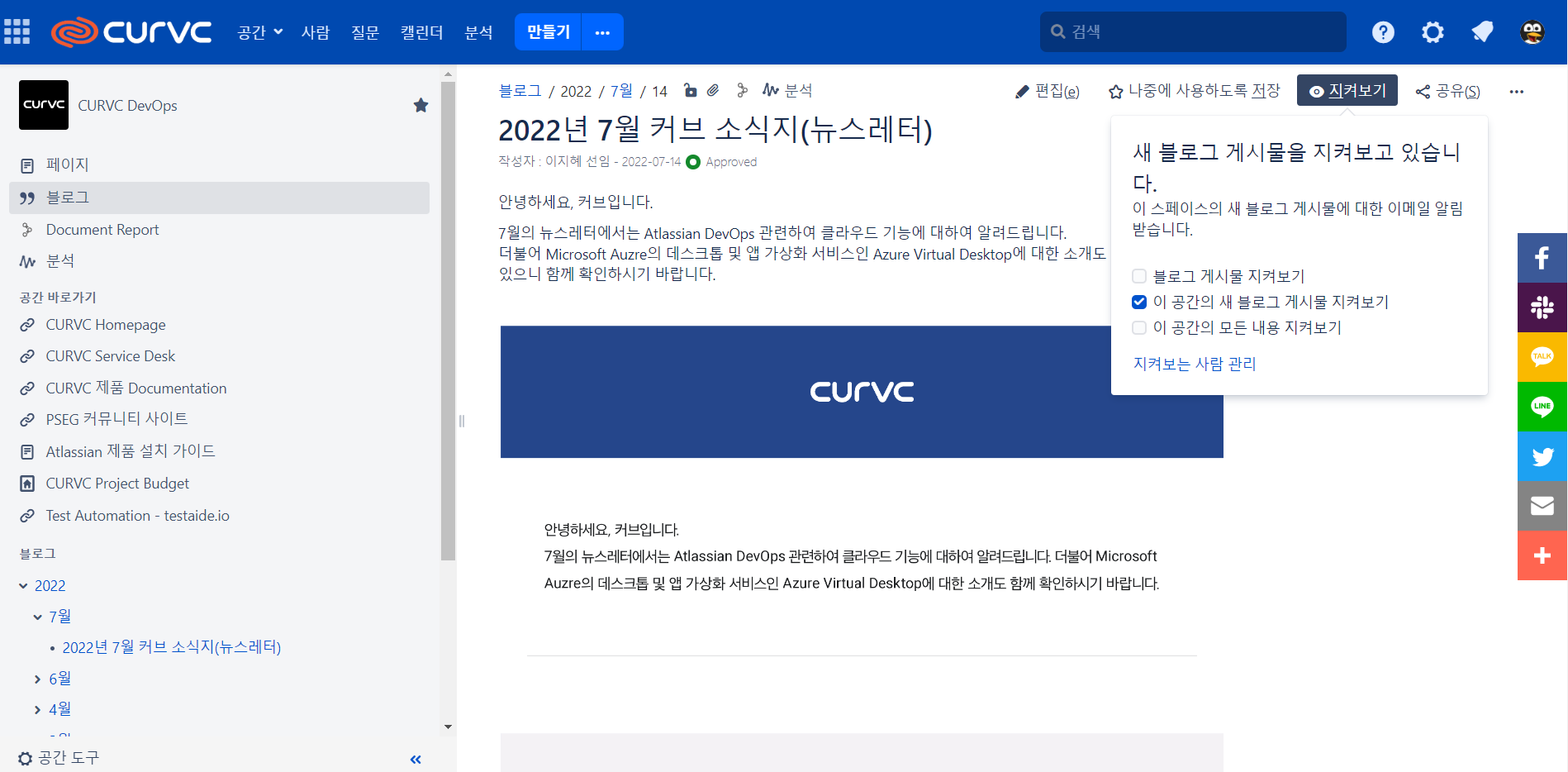Open the app switcher grid icon
Viewport: 1568px width, 772px height.
[17, 31]
